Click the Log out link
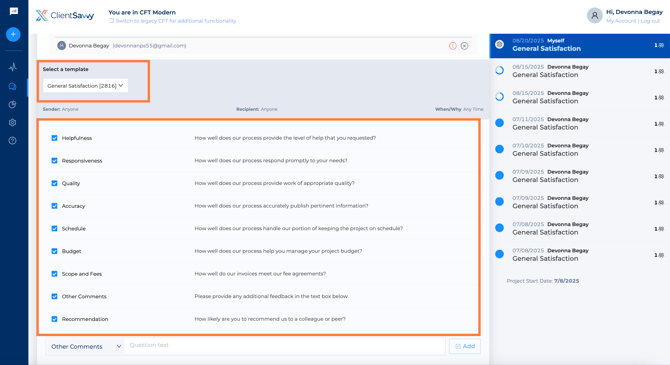The height and width of the screenshot is (365, 670). coord(650,21)
